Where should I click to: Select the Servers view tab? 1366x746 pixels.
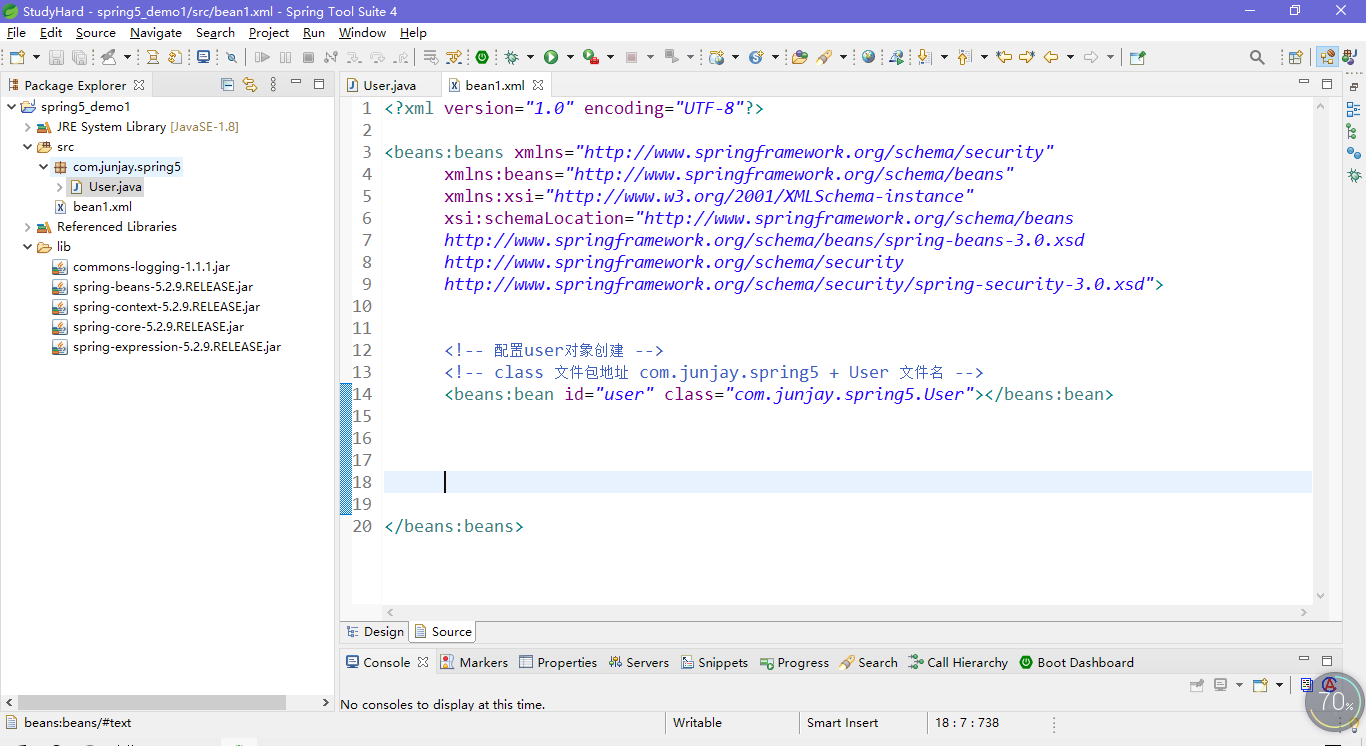(x=638, y=662)
